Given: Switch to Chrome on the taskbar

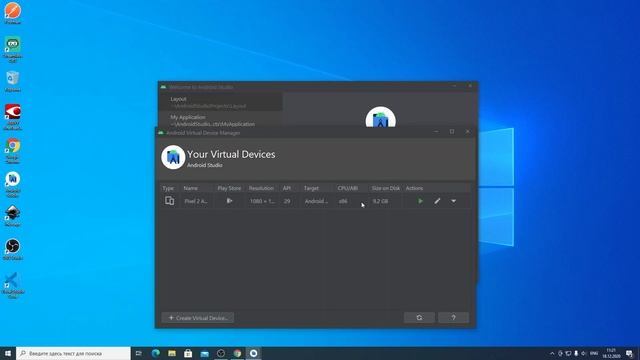Looking at the screenshot, I should 237,353.
